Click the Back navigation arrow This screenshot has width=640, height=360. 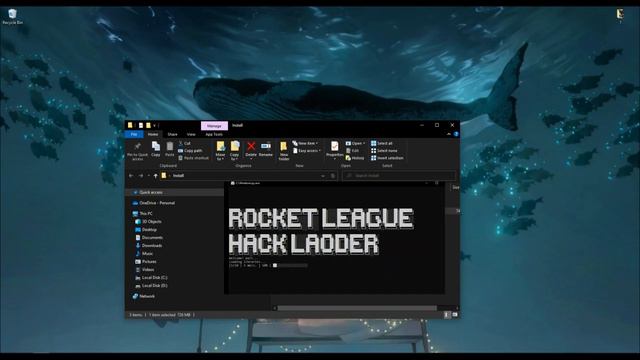(x=131, y=176)
